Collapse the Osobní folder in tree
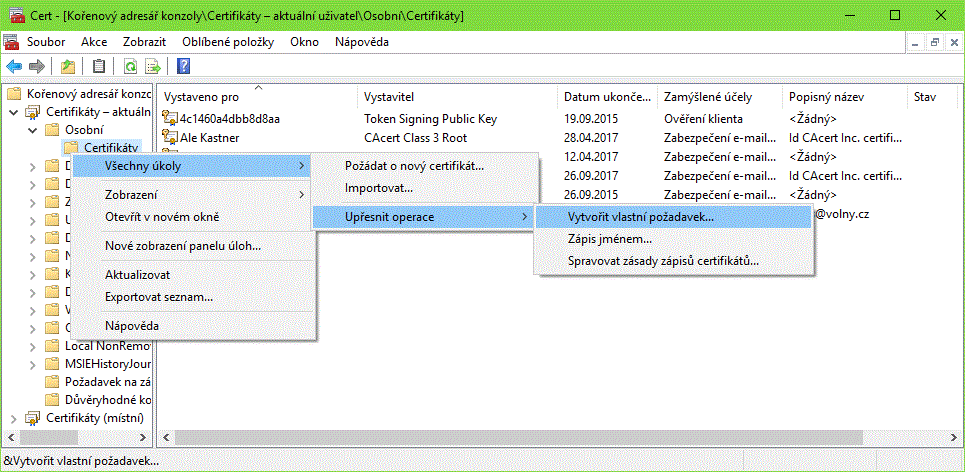The width and height of the screenshot is (965, 472). (32, 130)
